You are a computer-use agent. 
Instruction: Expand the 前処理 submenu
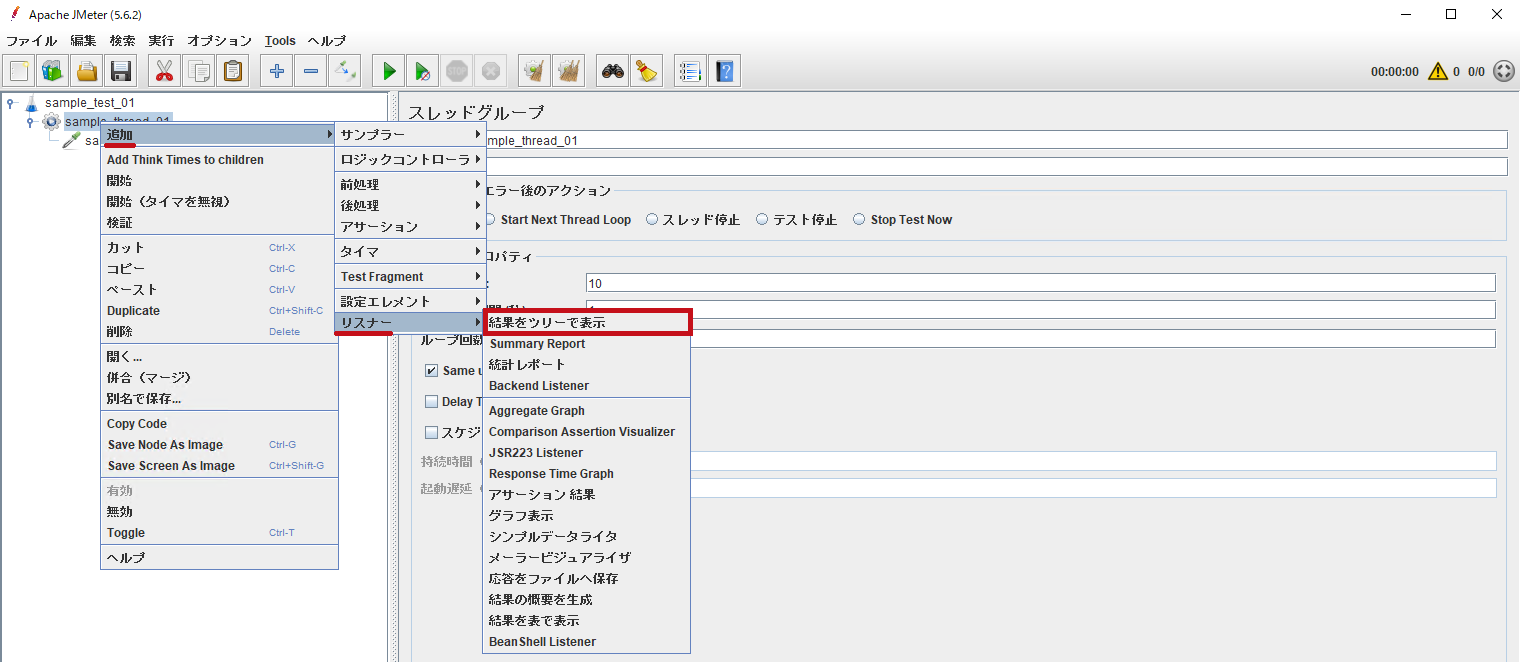pyautogui.click(x=410, y=184)
